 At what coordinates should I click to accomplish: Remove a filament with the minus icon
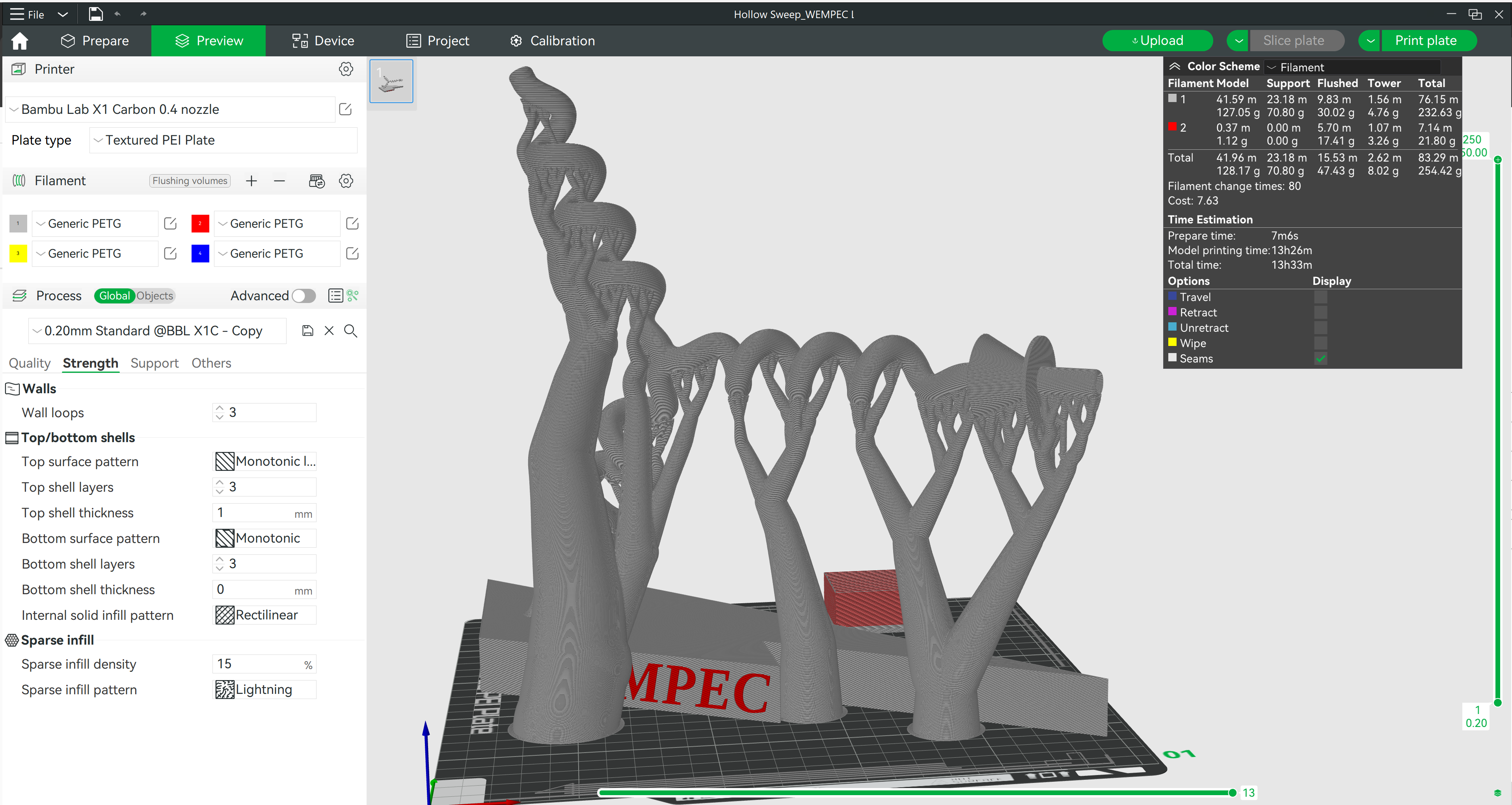coord(279,181)
